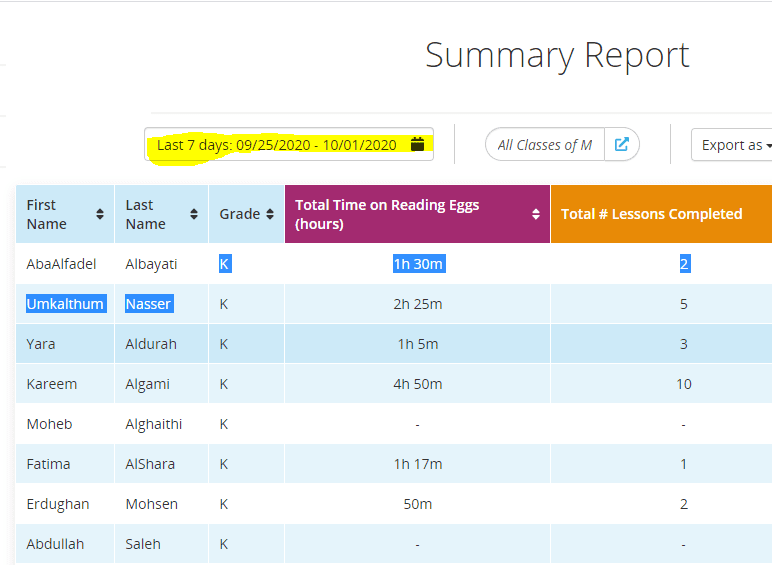
Task: Click Erdughan Mohsen's 50m time cell
Action: tap(418, 504)
